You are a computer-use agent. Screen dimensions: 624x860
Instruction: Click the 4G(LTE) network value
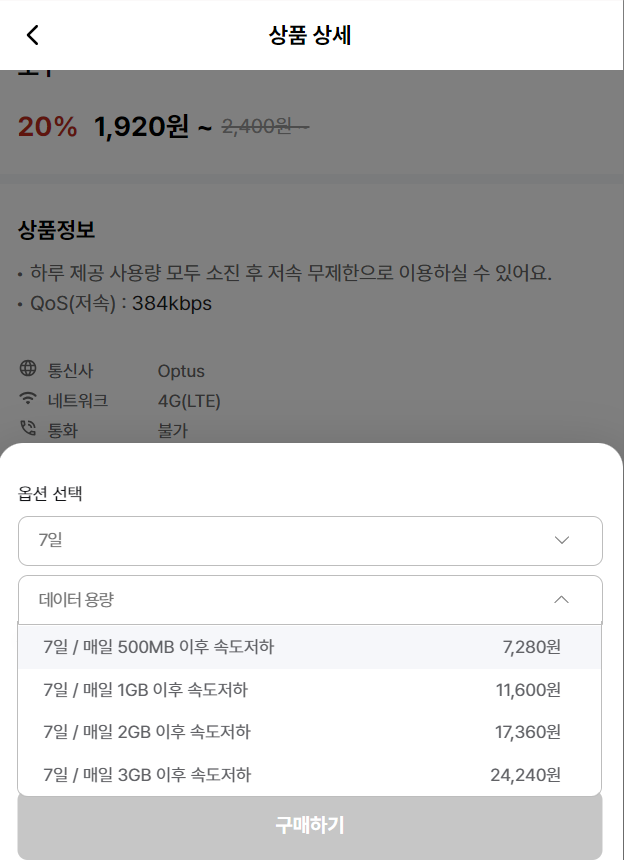pos(189,401)
